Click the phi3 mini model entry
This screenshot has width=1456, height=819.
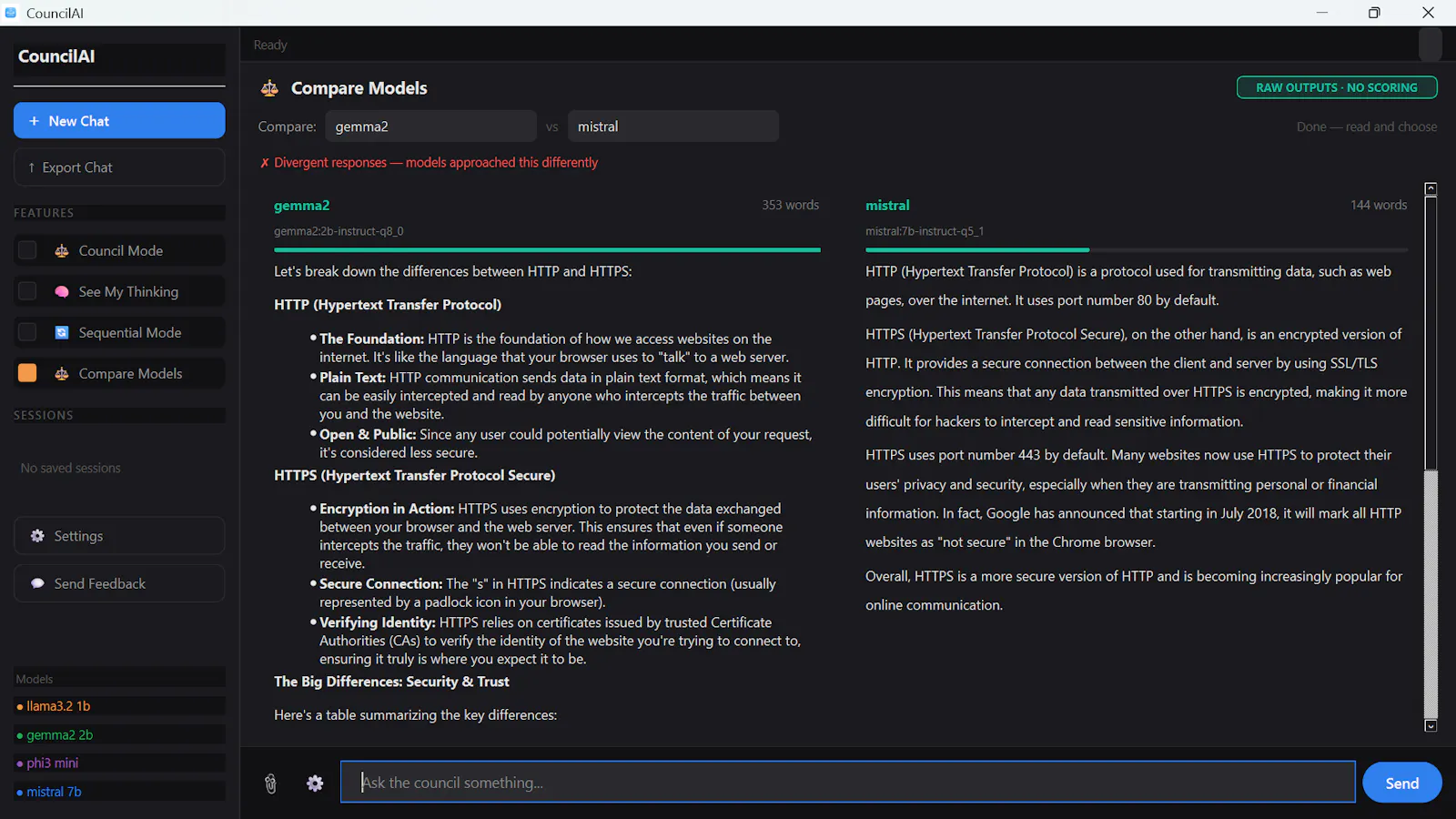click(x=119, y=763)
